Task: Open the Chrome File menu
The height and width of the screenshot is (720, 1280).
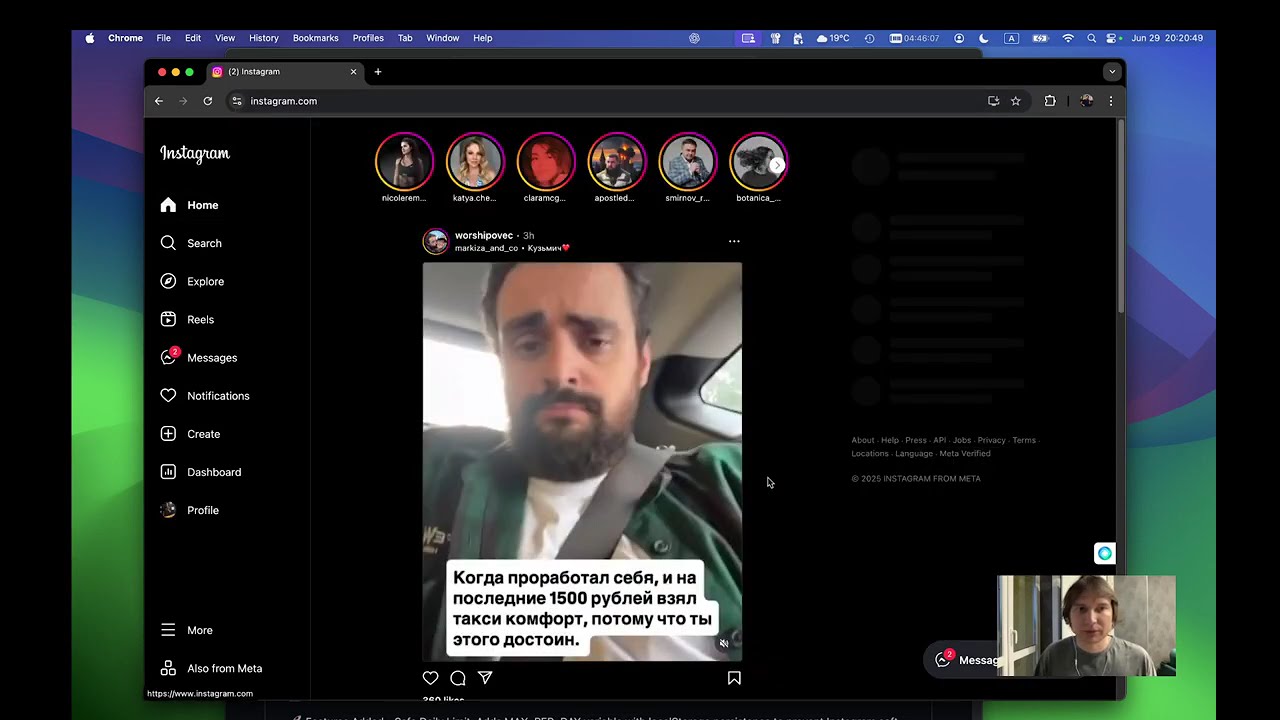Action: click(x=164, y=38)
